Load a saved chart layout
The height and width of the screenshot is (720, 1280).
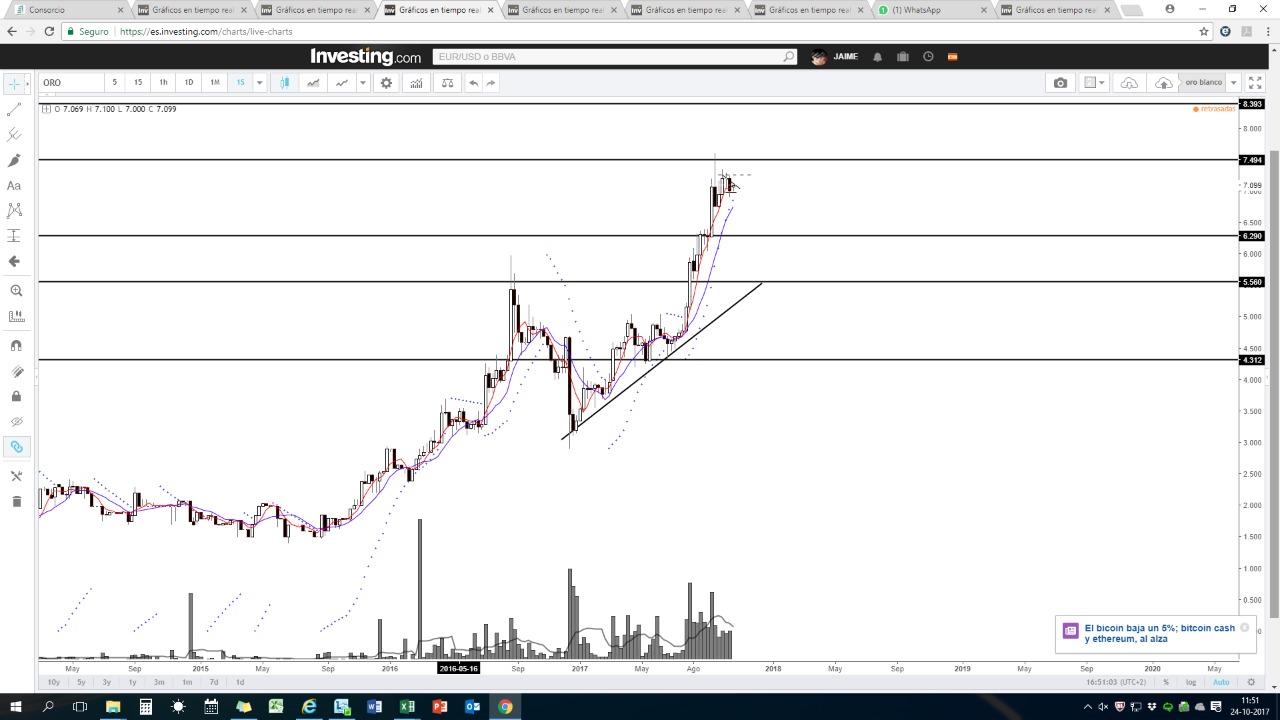coord(1129,83)
